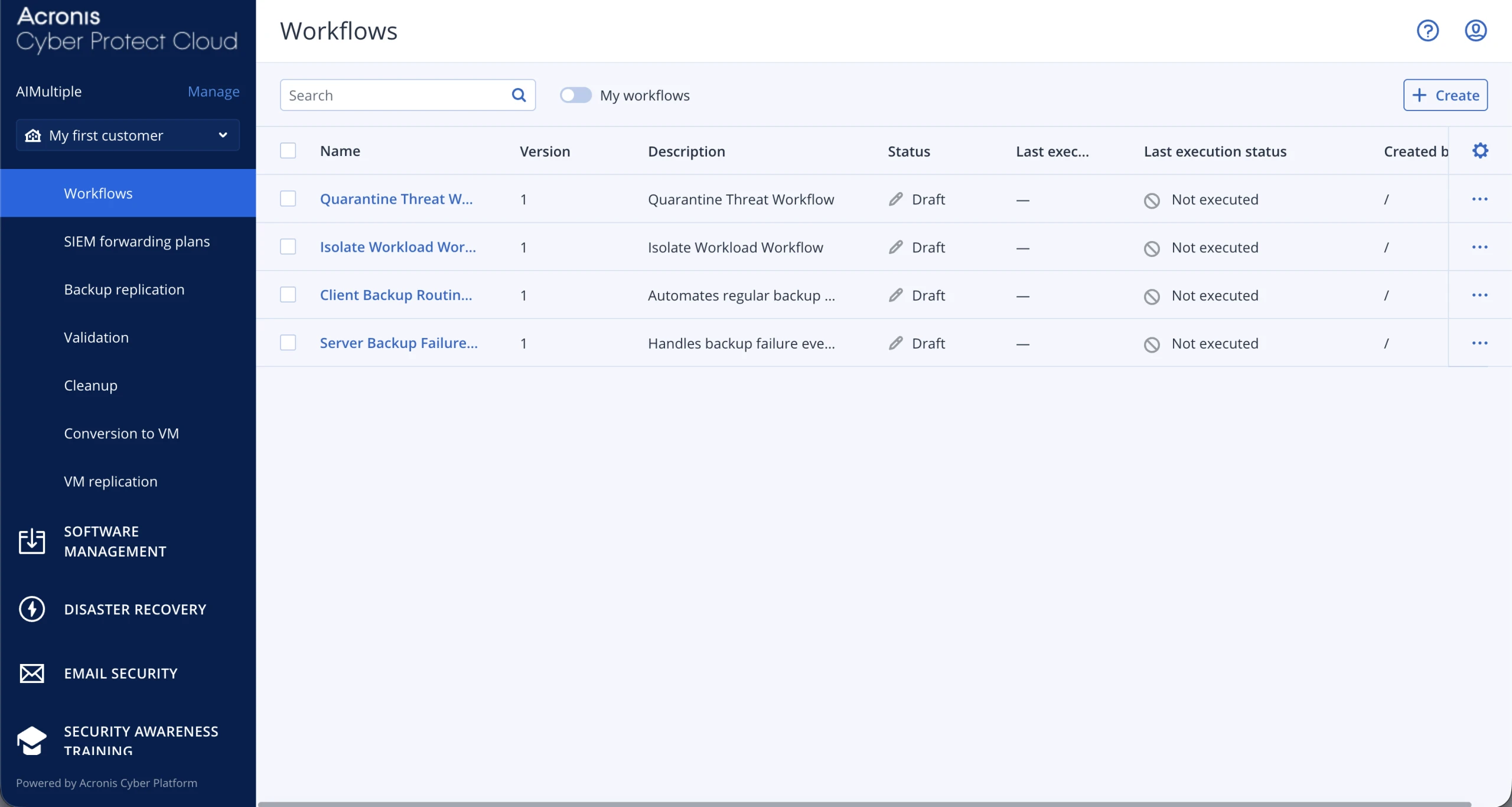Click 'Automates regular backup ...' description cell

point(741,295)
